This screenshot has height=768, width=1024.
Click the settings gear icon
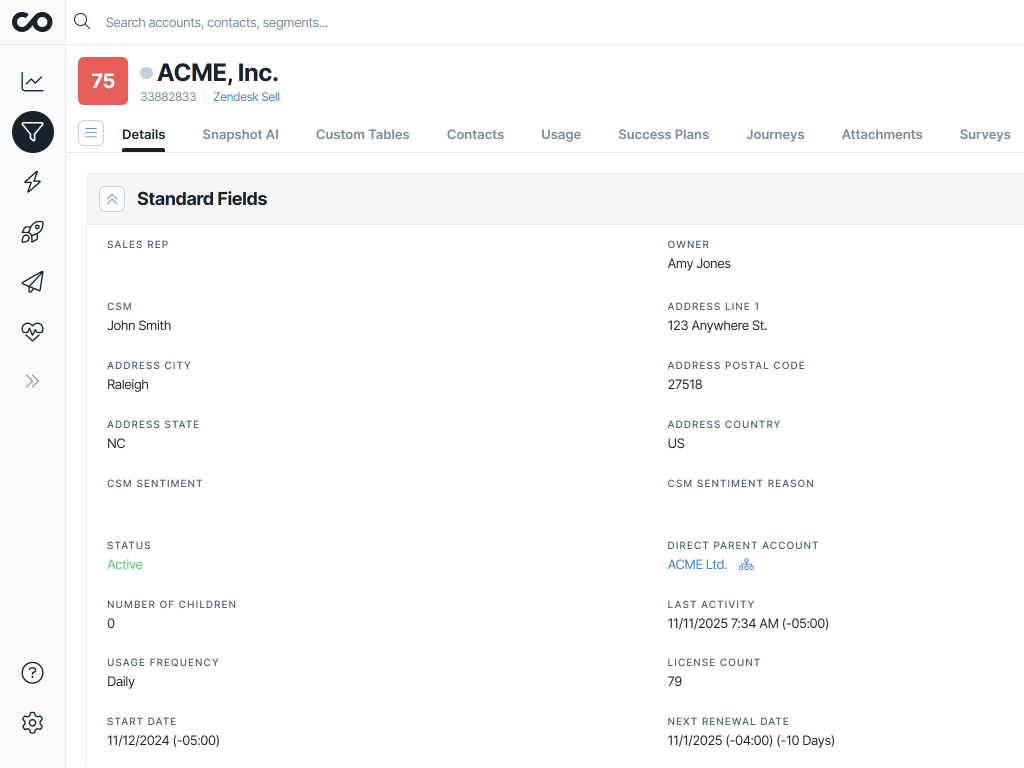32,722
